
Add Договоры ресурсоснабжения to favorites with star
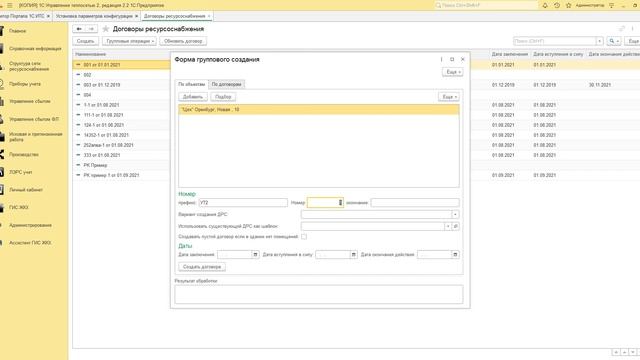pos(106,29)
